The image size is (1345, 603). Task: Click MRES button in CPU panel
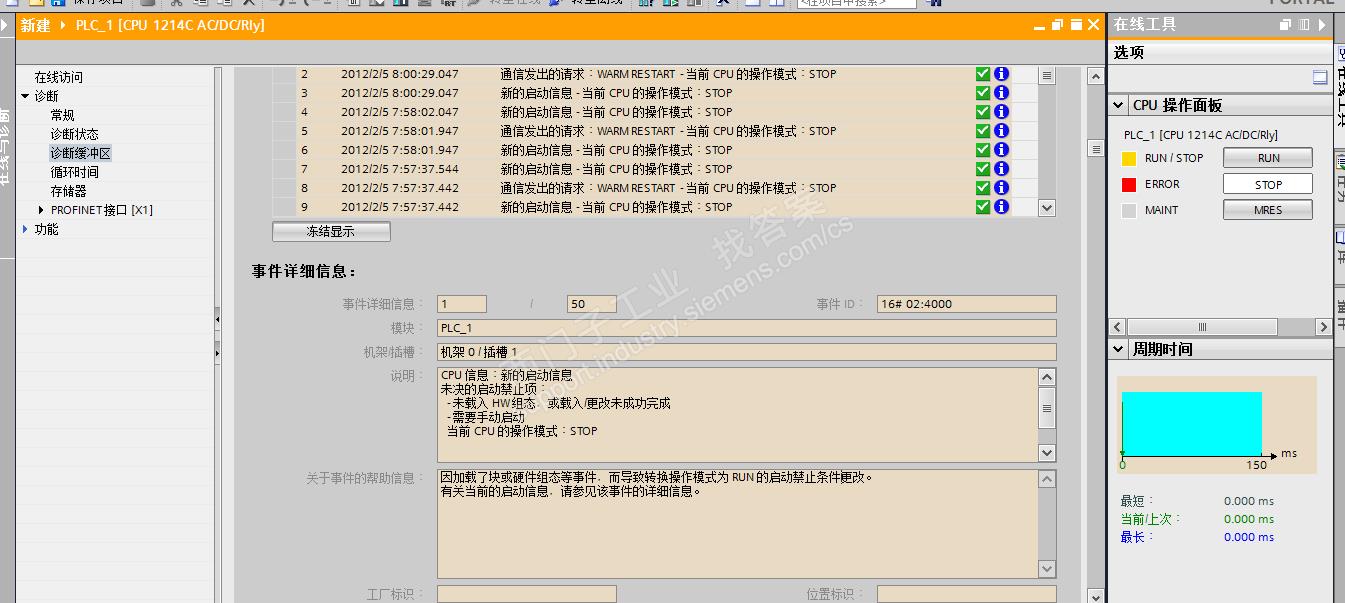(x=1268, y=210)
